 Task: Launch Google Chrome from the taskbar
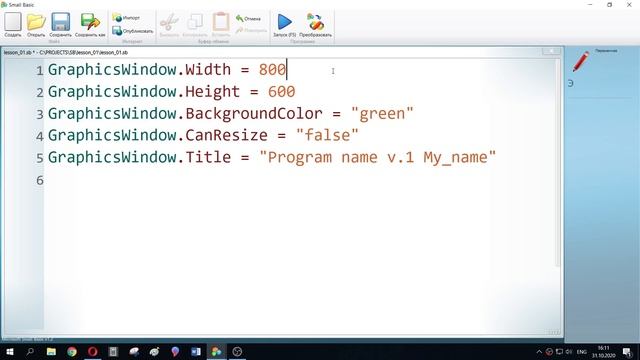[x=72, y=351]
